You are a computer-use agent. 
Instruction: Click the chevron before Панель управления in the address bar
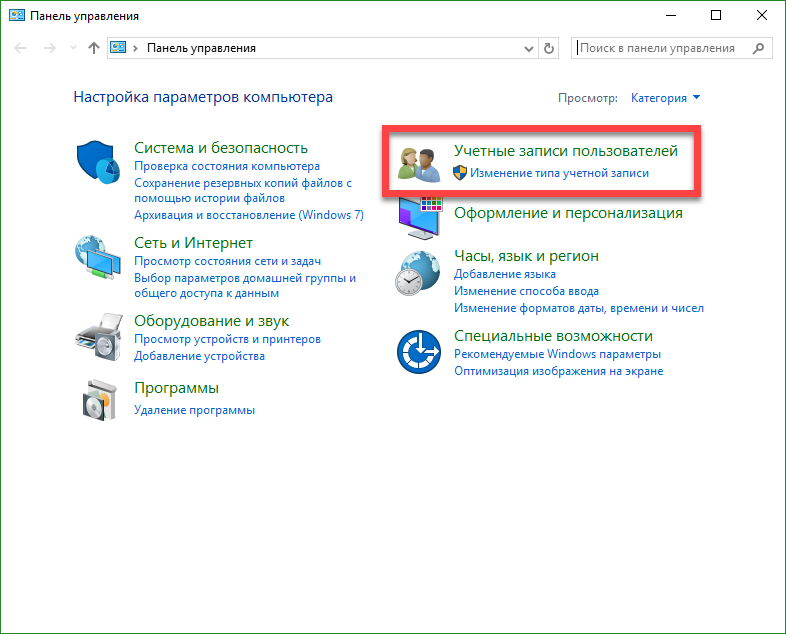tap(135, 48)
